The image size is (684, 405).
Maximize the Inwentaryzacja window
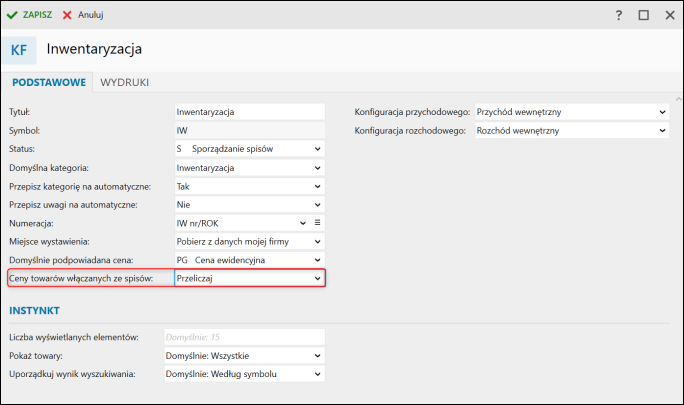pyautogui.click(x=643, y=15)
